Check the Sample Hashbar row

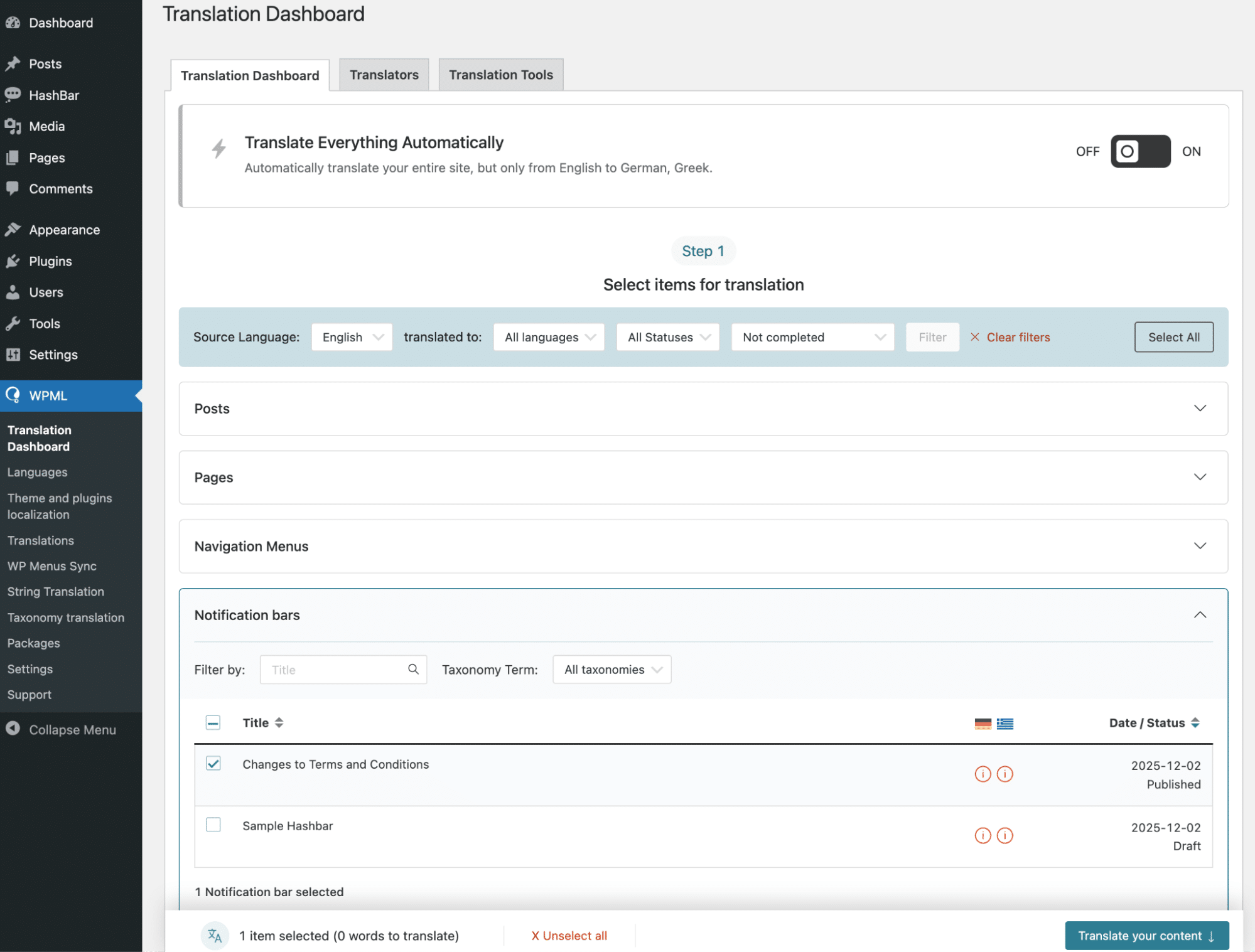pos(213,825)
